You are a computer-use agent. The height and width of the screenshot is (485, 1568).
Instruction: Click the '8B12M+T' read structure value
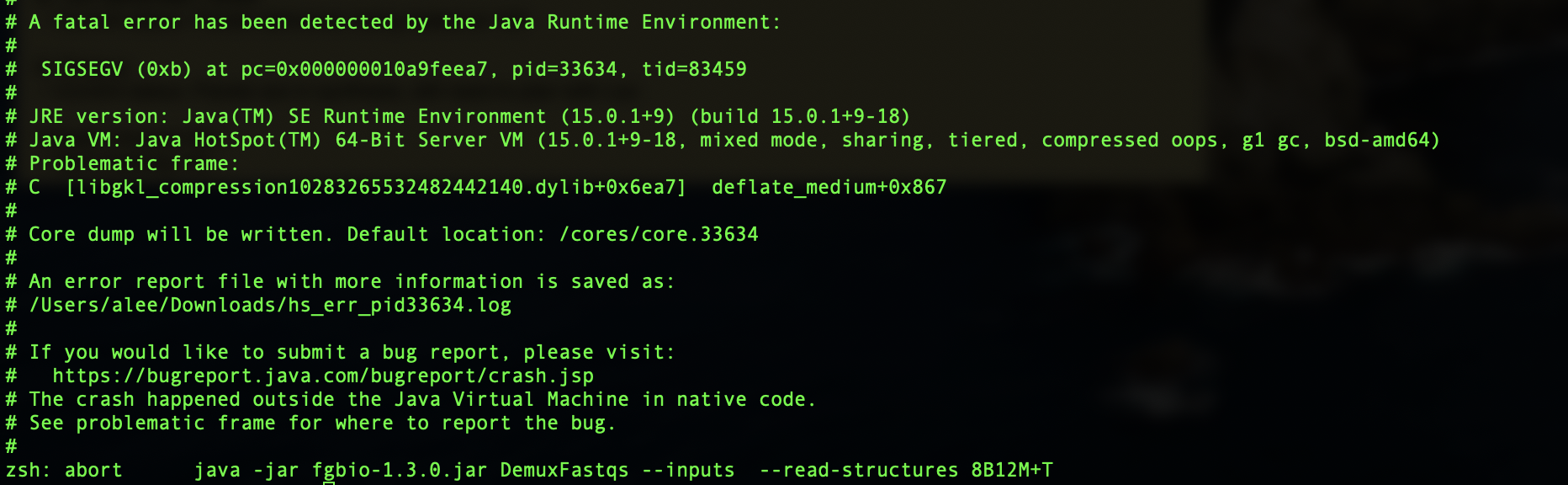pyautogui.click(x=1012, y=471)
